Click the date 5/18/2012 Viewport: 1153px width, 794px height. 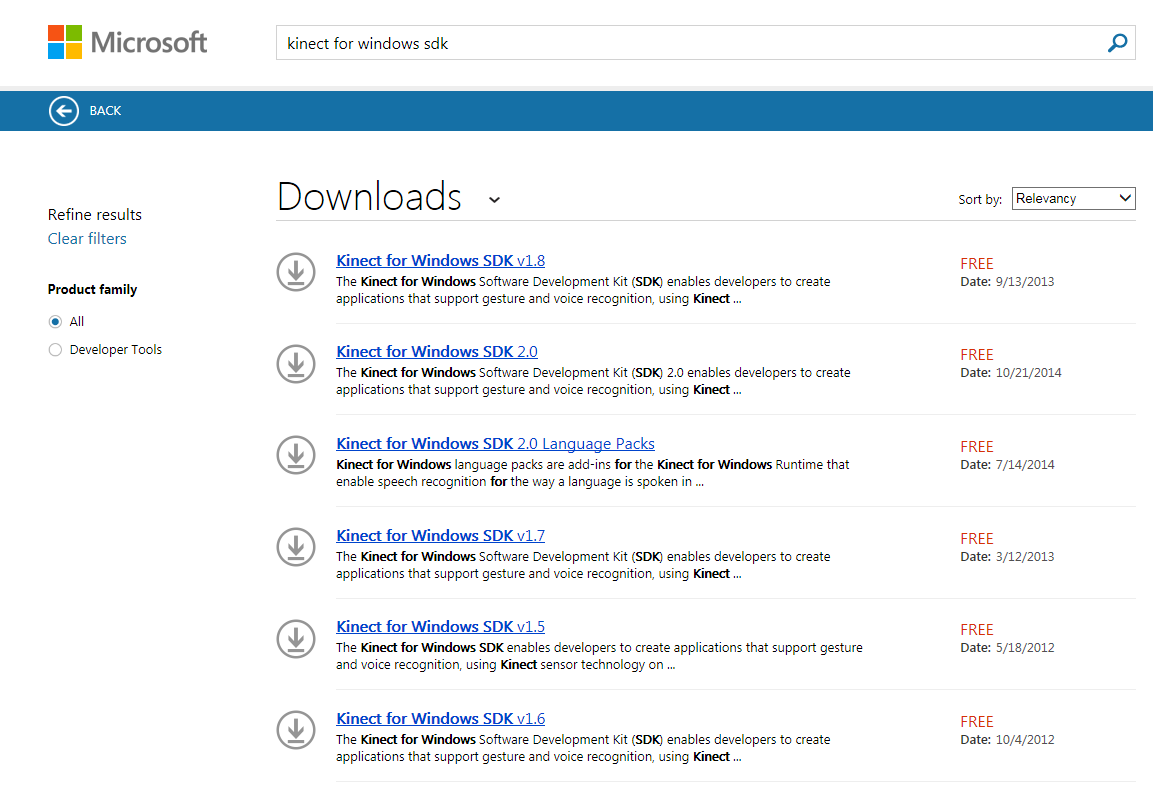pos(1024,648)
